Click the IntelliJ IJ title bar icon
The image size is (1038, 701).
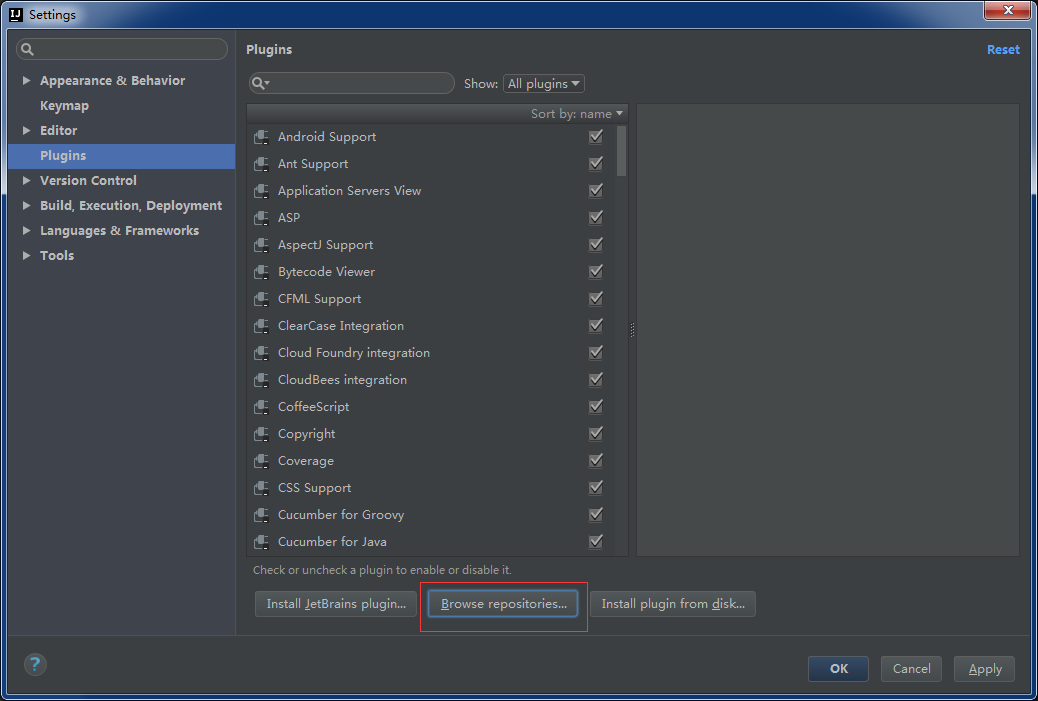click(16, 15)
